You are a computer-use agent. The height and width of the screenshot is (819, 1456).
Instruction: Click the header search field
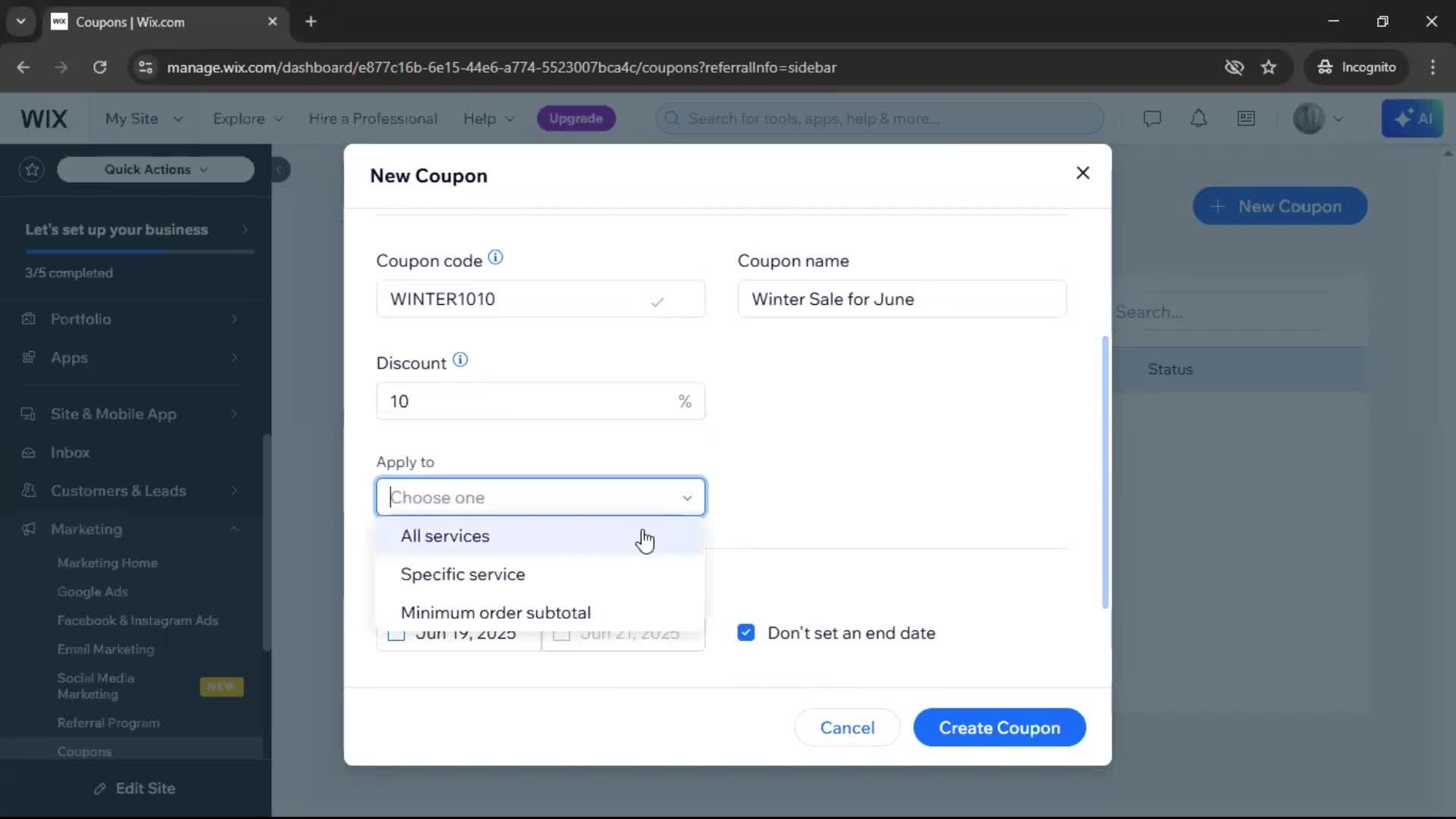pyautogui.click(x=880, y=119)
